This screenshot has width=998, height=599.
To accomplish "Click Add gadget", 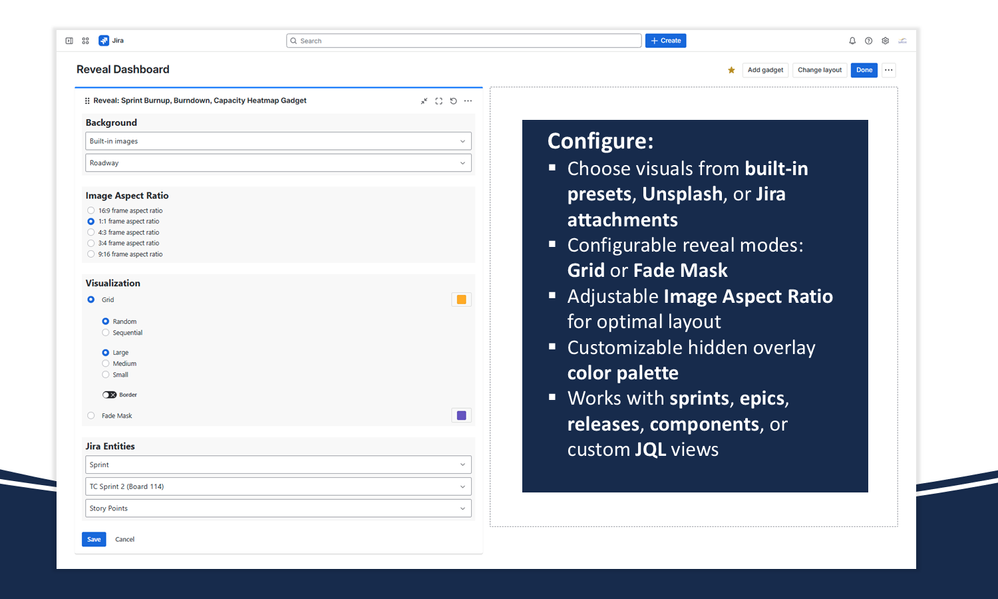I will [765, 70].
